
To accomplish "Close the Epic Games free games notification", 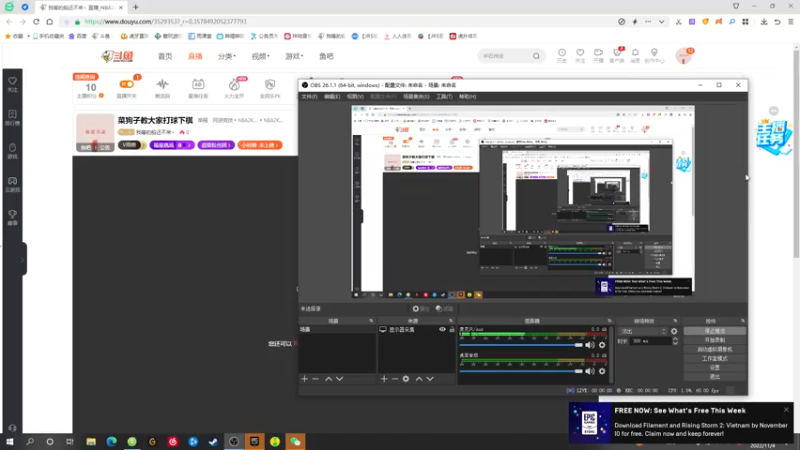I will [x=786, y=410].
